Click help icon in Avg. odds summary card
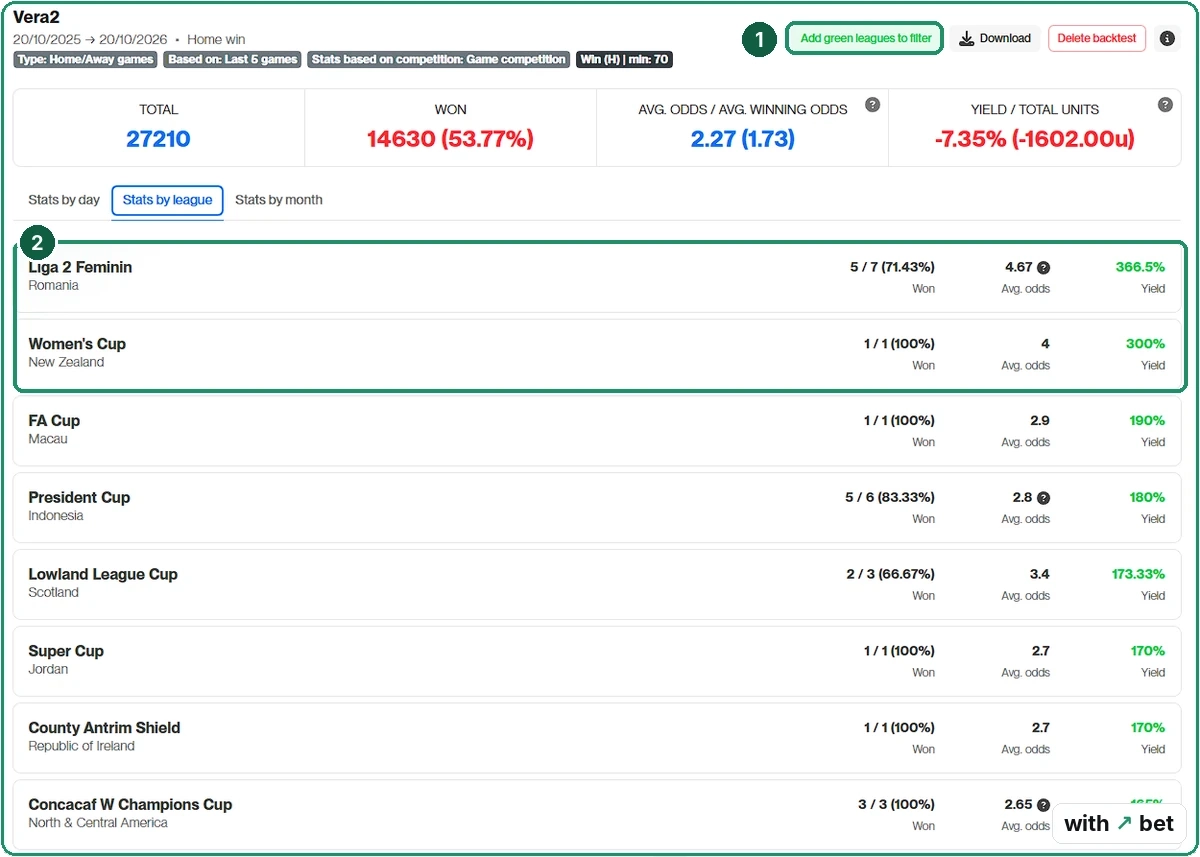 pos(872,105)
